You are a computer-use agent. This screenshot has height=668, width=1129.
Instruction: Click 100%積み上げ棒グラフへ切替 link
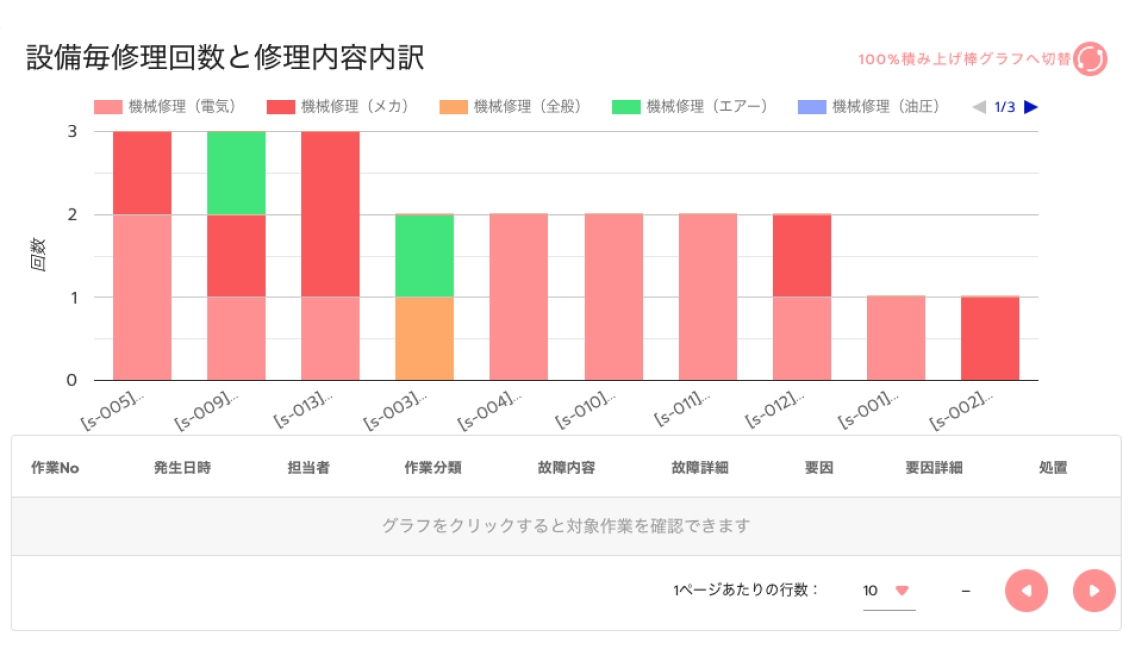coord(964,59)
